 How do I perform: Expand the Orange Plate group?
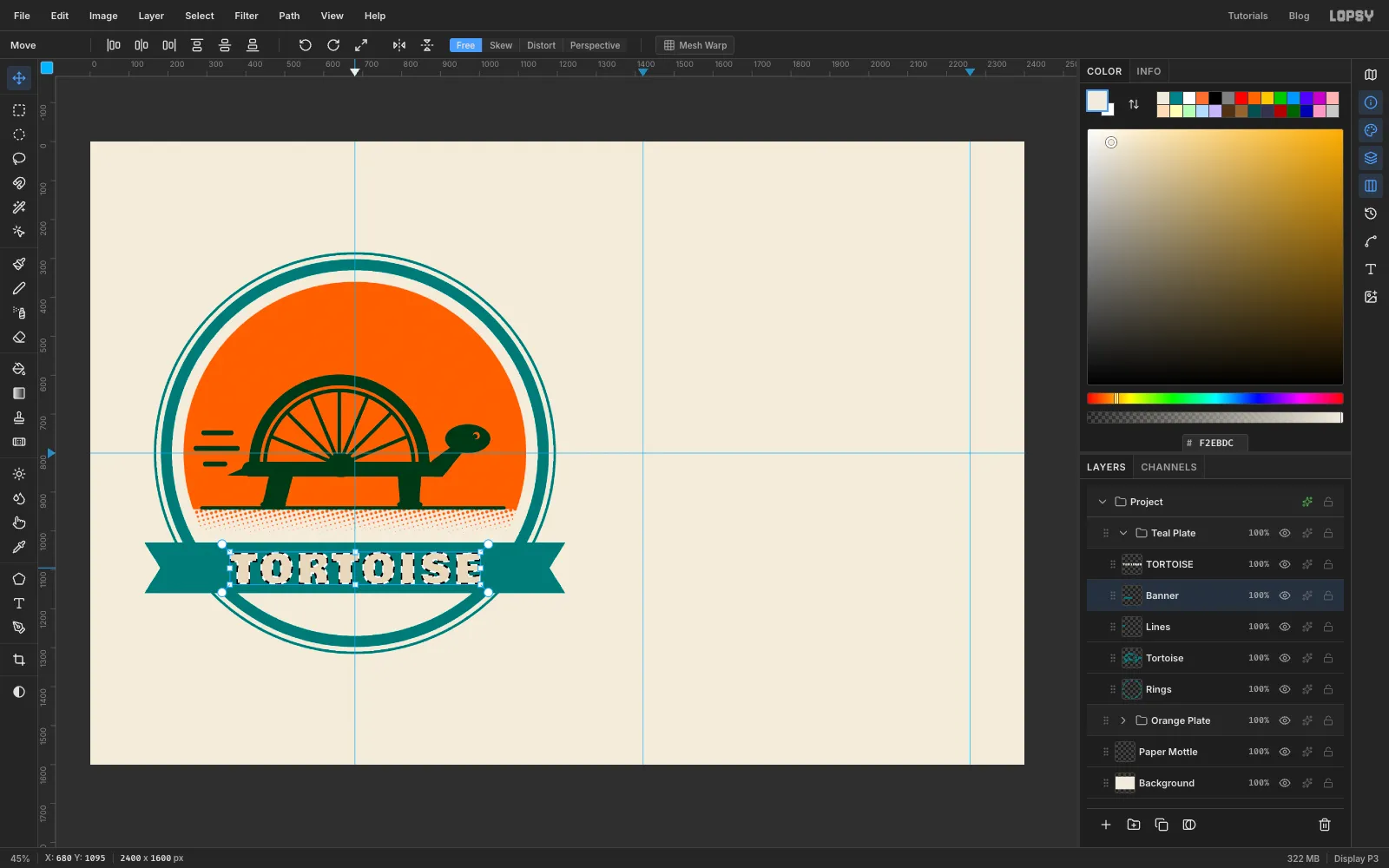(x=1123, y=720)
